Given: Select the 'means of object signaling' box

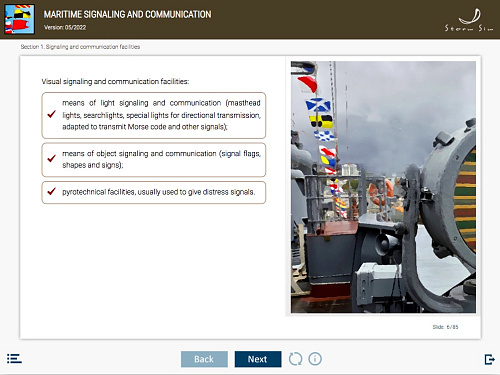Looking at the screenshot, I should click(154, 160).
